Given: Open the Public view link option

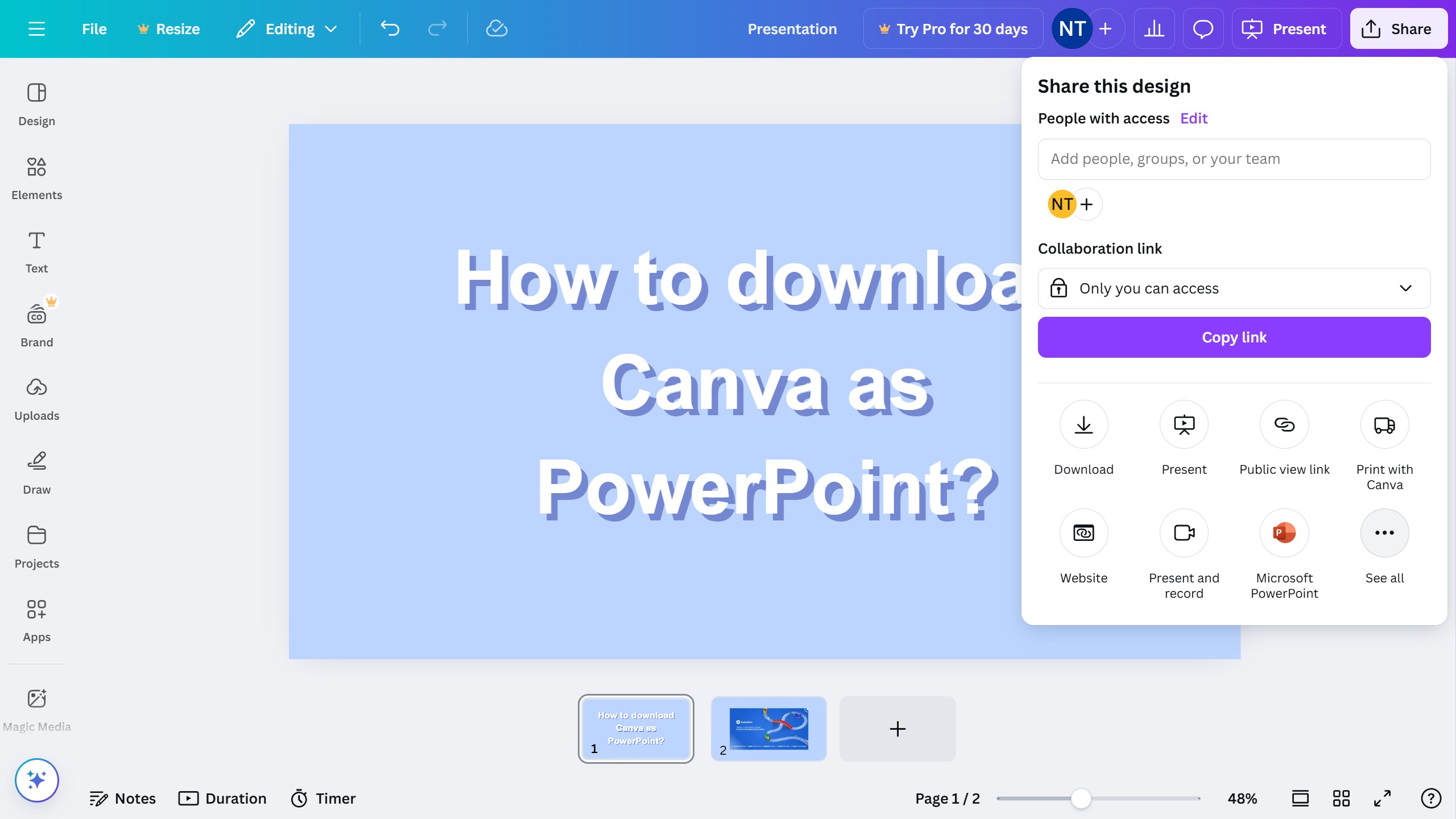Looking at the screenshot, I should 1284,424.
